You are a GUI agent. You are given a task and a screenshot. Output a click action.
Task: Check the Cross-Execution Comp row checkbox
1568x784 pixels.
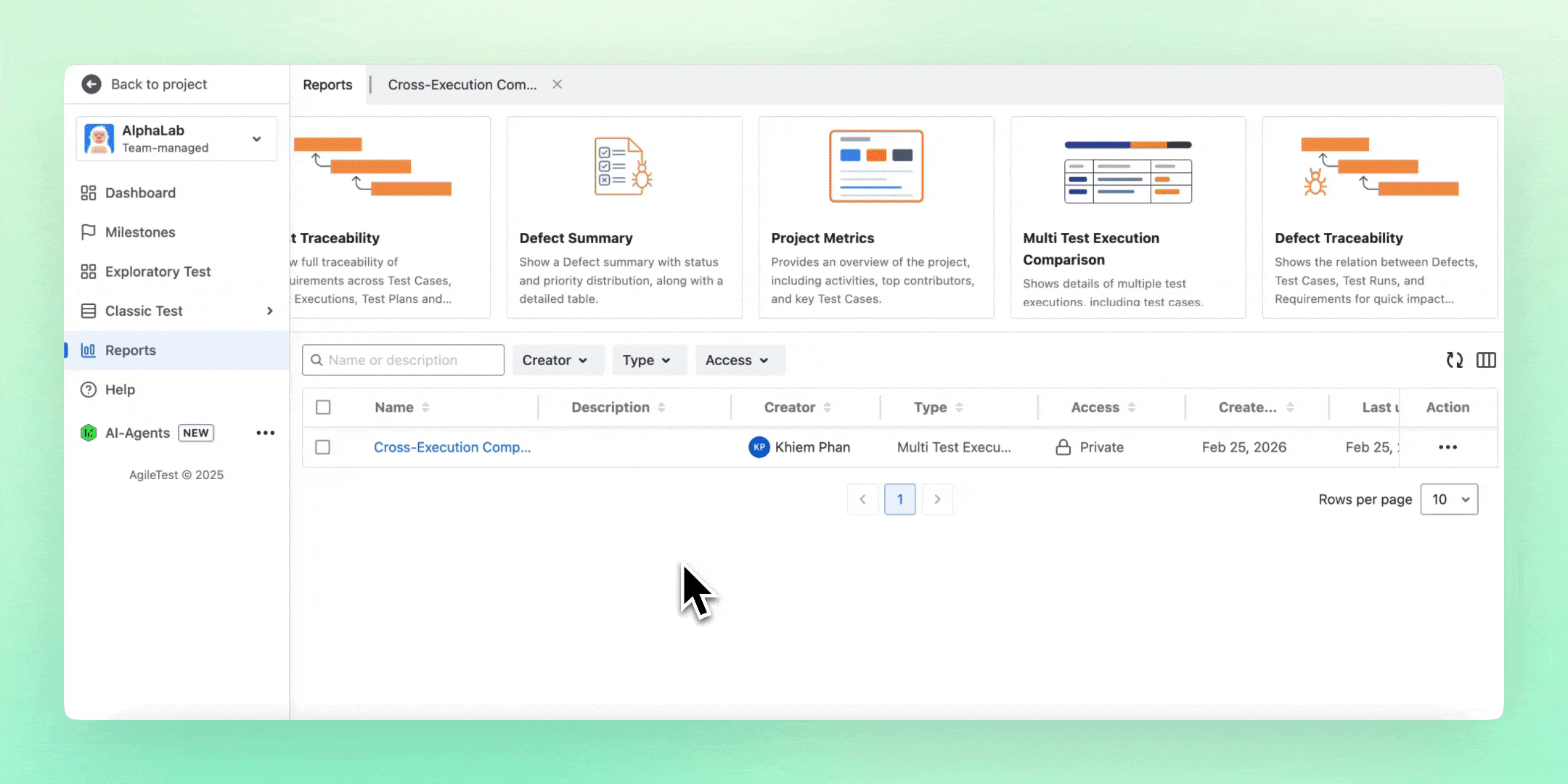(323, 447)
